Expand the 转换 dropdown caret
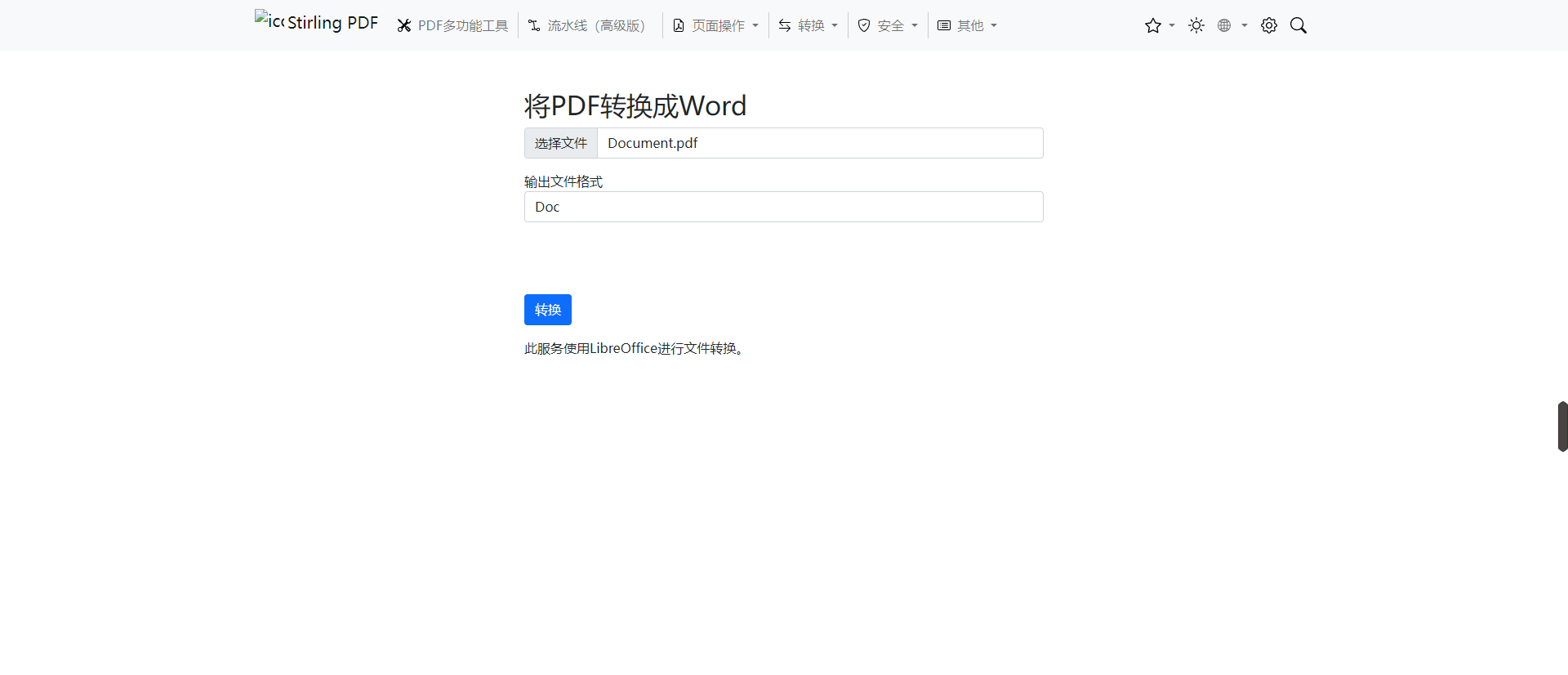This screenshot has width=1568, height=675. (835, 26)
